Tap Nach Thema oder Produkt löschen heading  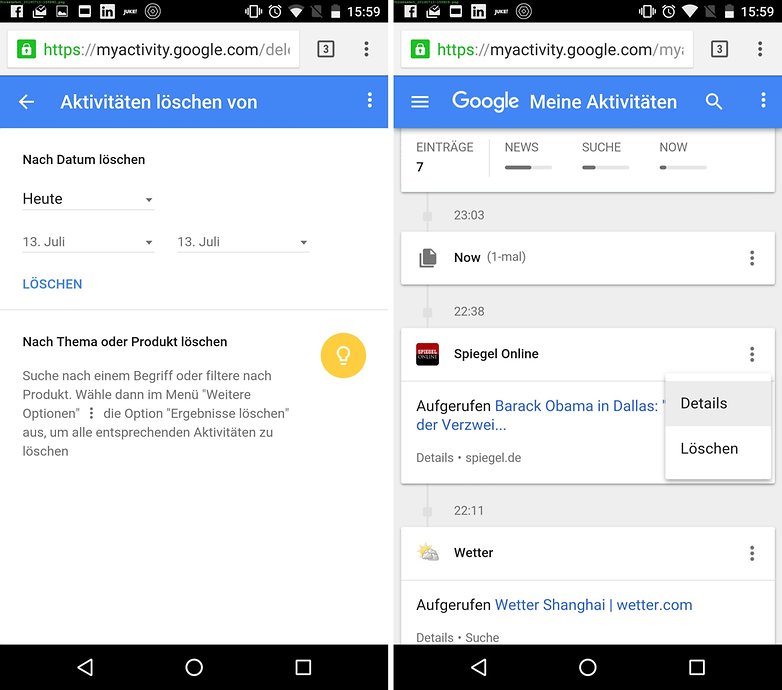(x=125, y=342)
